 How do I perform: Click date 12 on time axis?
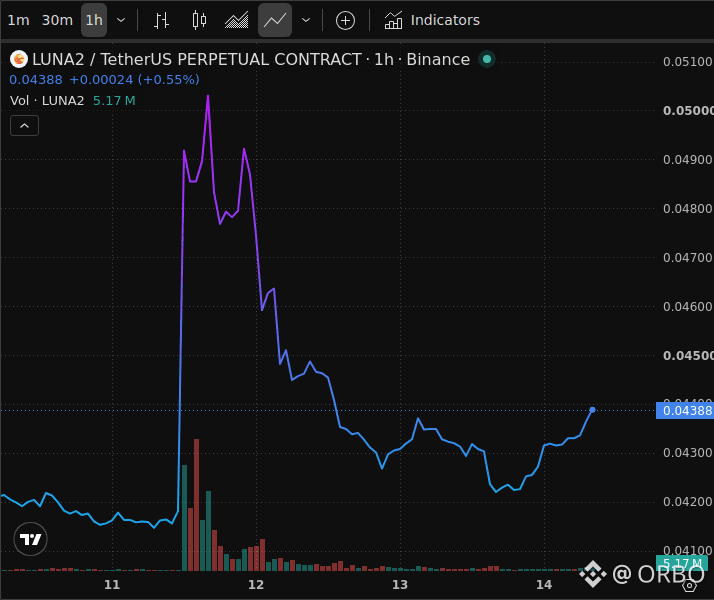click(x=256, y=585)
